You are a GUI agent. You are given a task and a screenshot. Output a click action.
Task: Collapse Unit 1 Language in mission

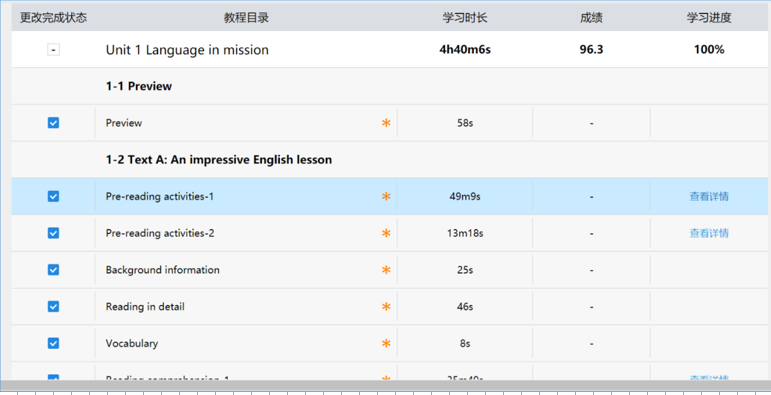tap(54, 50)
